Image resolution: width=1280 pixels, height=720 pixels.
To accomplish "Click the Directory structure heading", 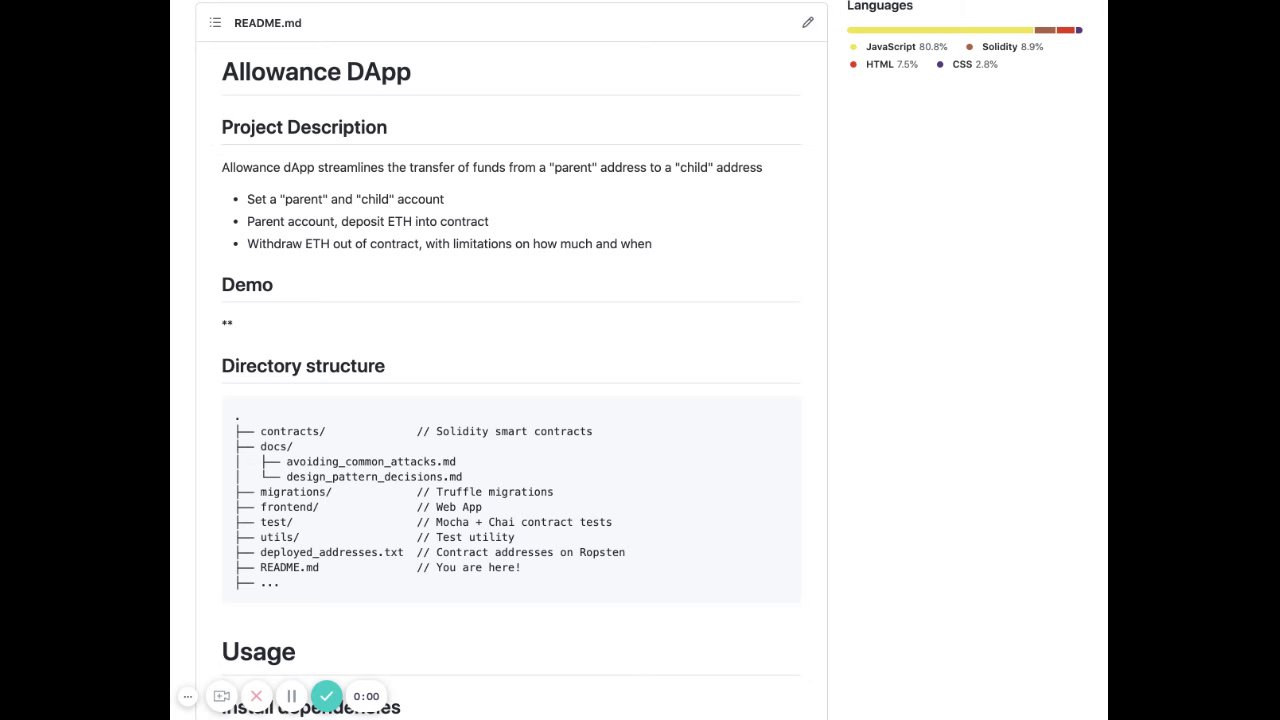I will 303,366.
